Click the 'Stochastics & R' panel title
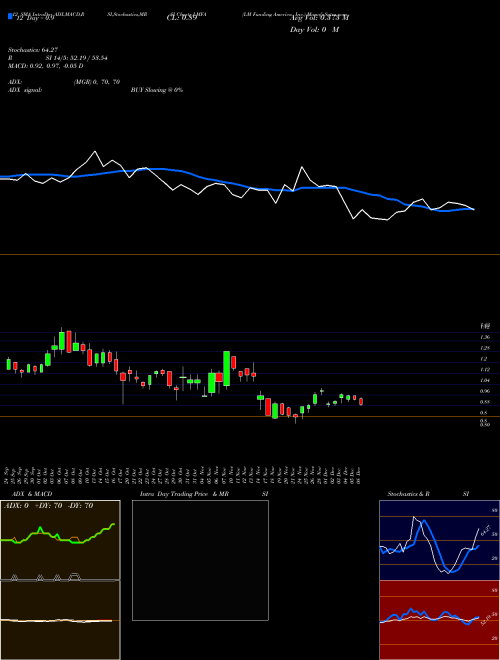This screenshot has width=500, height=660. [408, 494]
